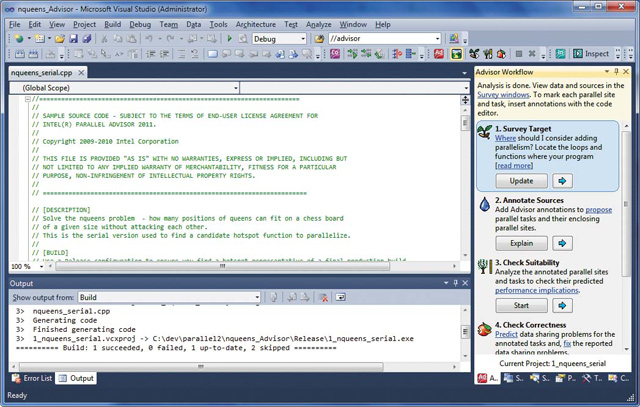The height and width of the screenshot is (407, 640).
Task: Click the Paste toolbar icon
Action: [x=131, y=39]
